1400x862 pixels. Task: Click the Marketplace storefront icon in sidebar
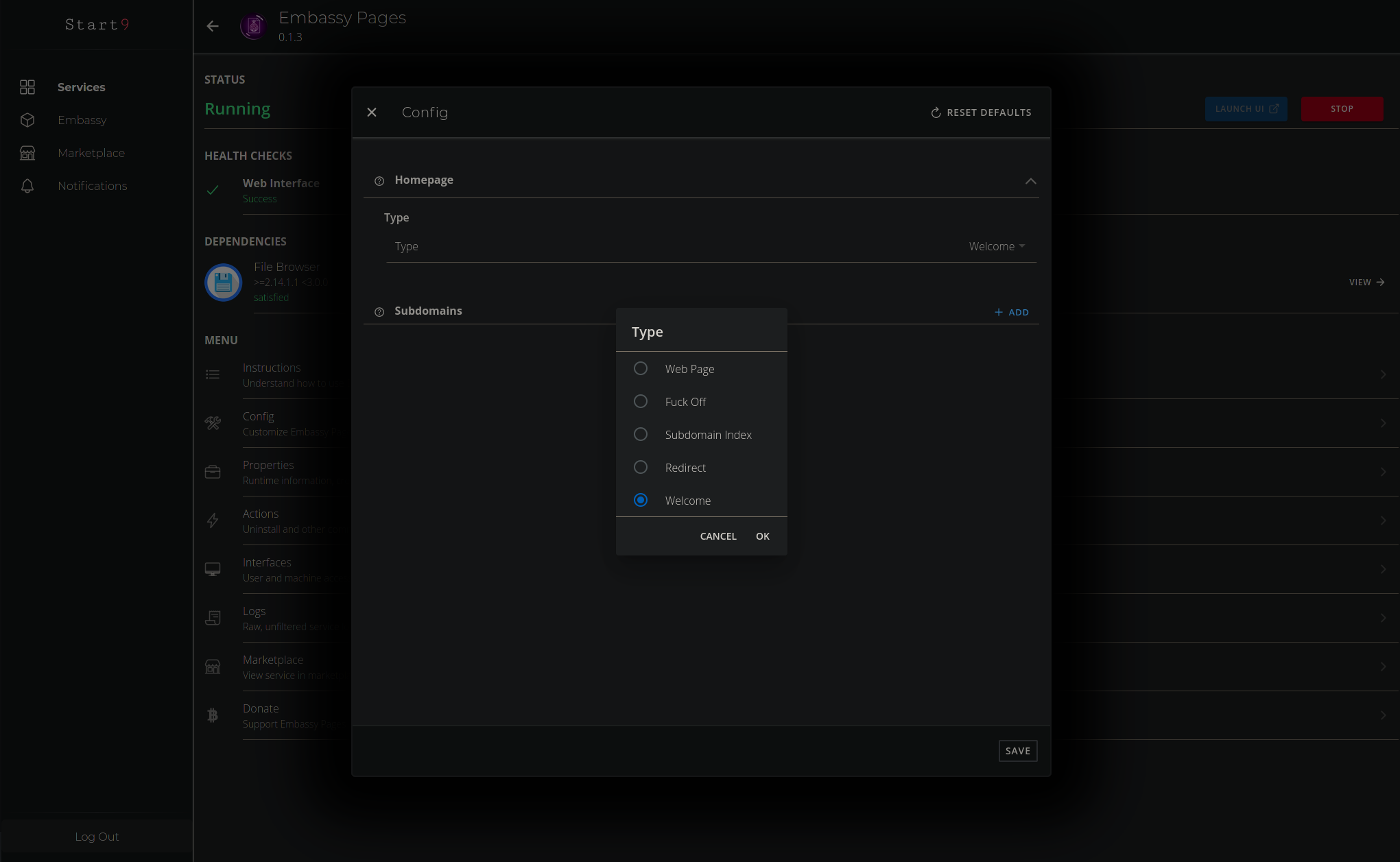click(27, 153)
